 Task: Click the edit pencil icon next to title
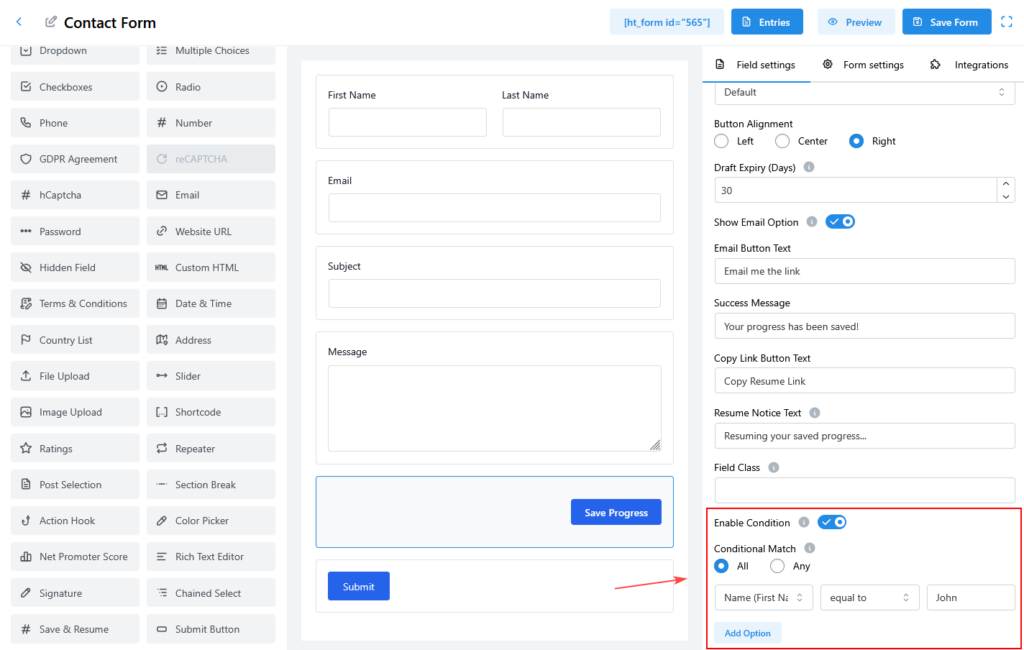(x=50, y=22)
